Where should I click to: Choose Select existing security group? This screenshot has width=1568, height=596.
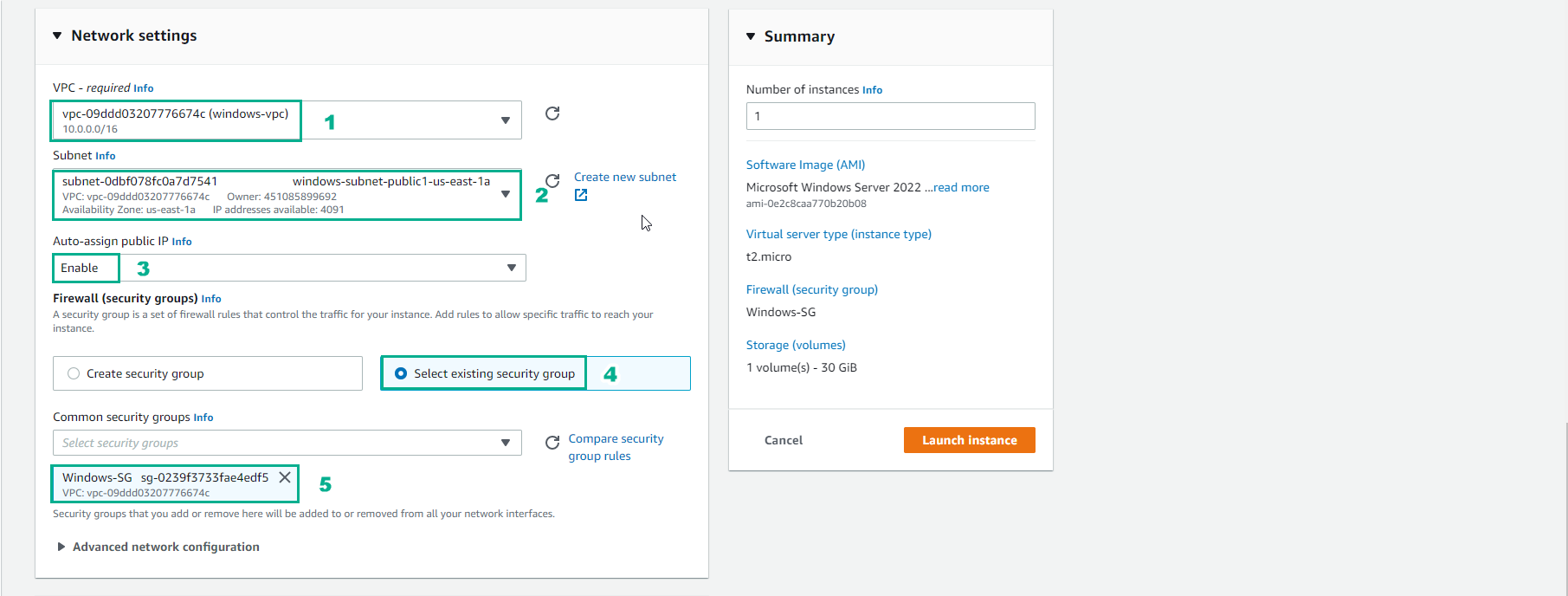click(400, 372)
